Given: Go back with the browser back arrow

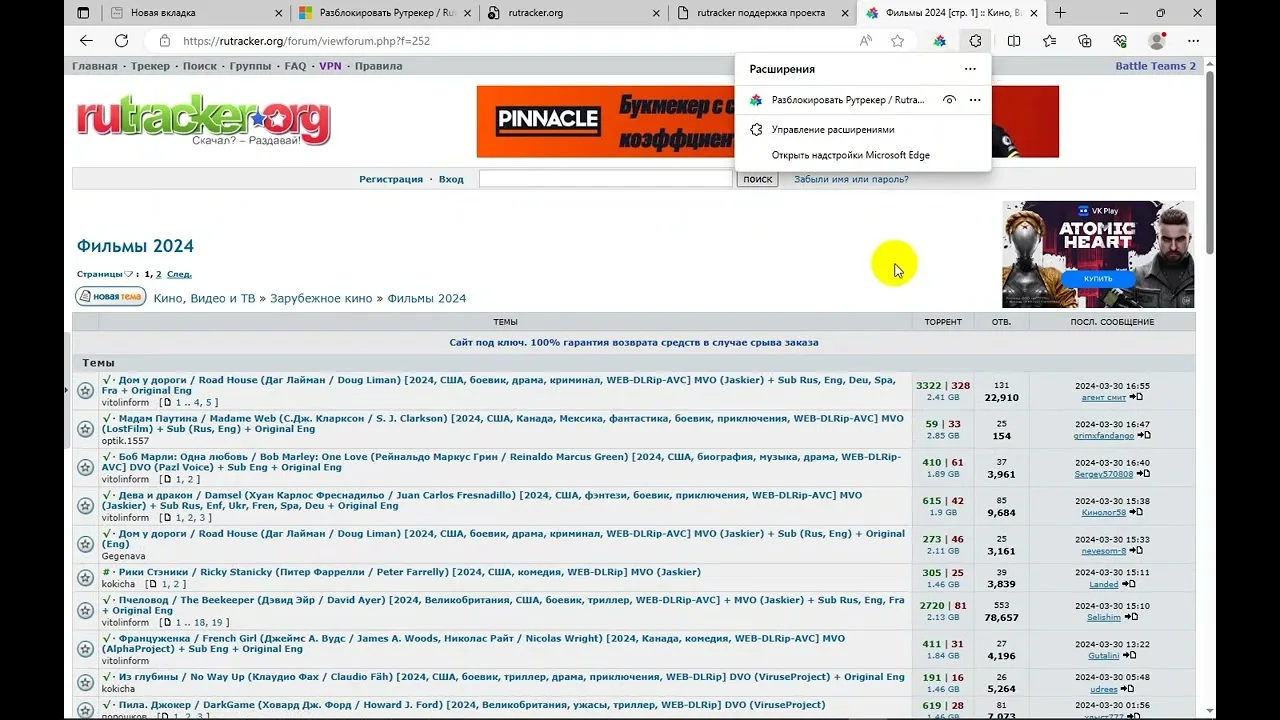Looking at the screenshot, I should point(86,41).
